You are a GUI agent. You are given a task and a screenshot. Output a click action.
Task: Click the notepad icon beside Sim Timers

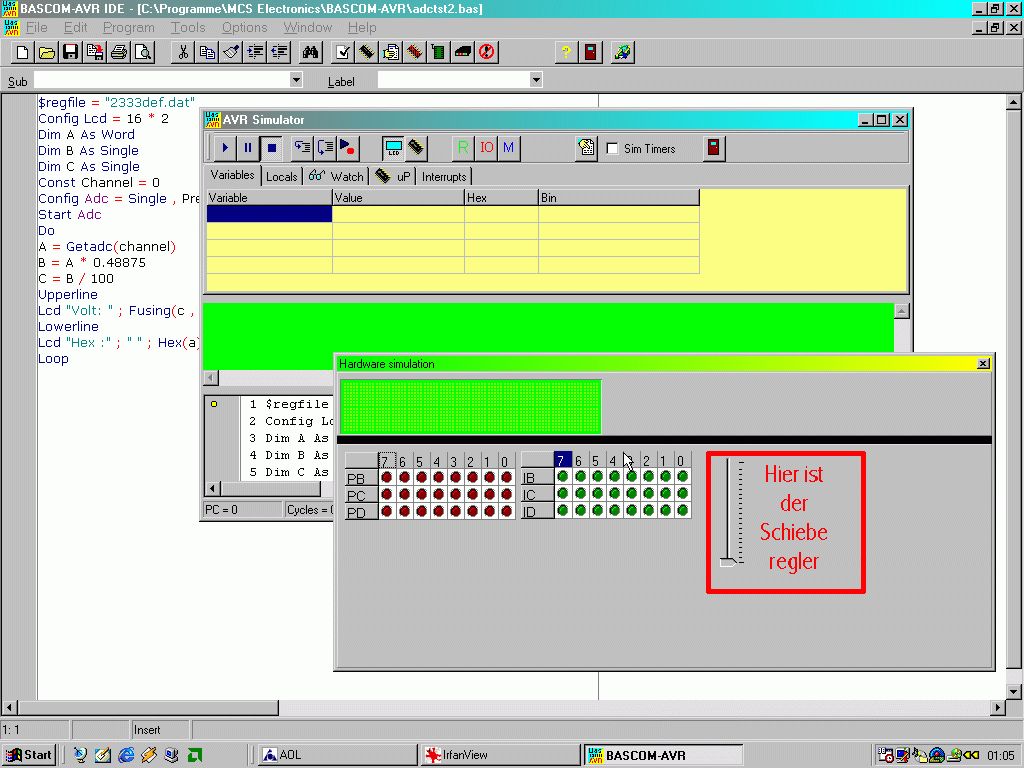point(586,148)
